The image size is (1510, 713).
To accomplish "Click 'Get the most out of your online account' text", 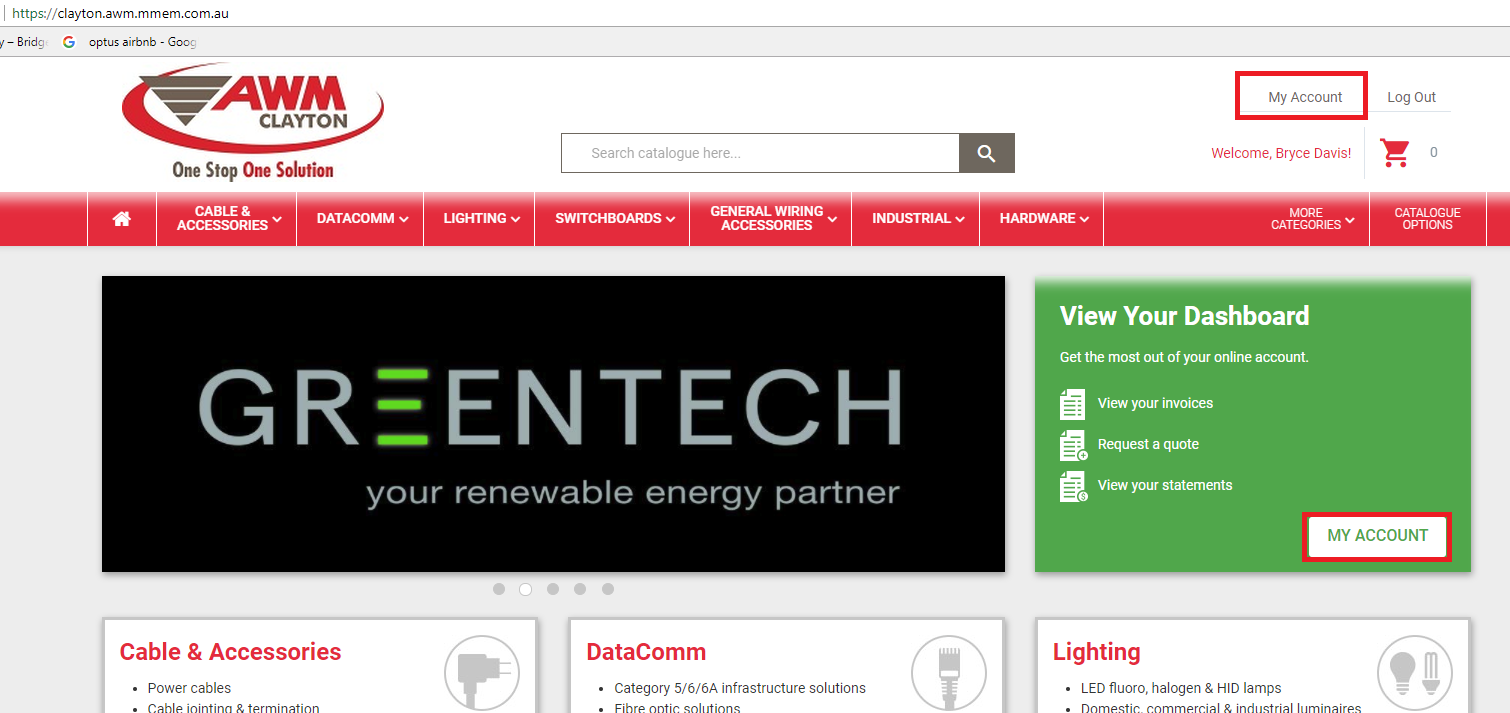I will tap(1184, 357).
